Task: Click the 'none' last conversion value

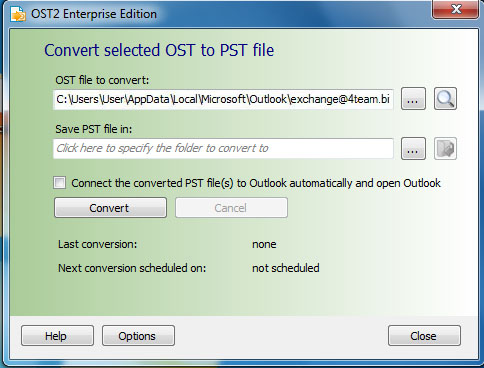Action: point(264,245)
